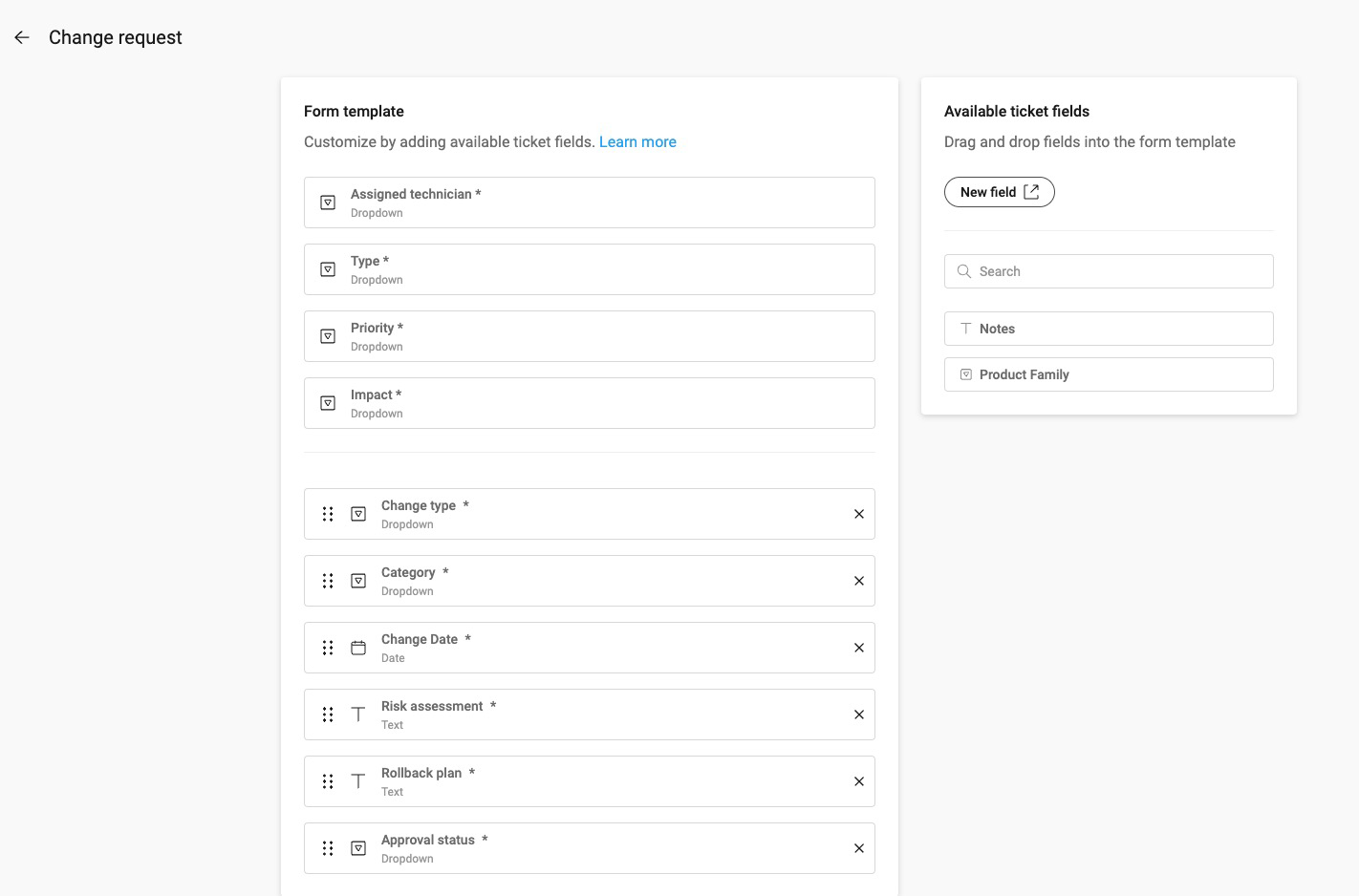Open the New field button
The image size is (1359, 896).
click(1000, 192)
